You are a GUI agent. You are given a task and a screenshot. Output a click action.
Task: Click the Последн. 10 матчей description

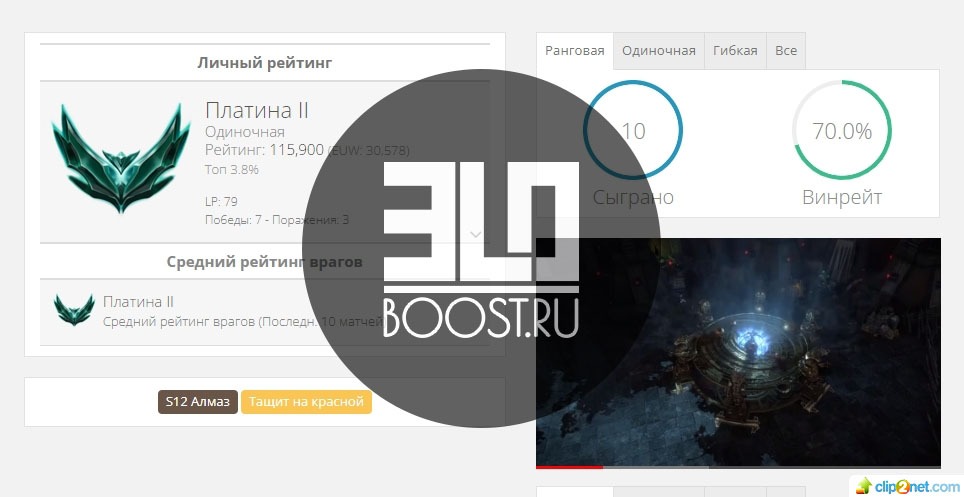243,321
